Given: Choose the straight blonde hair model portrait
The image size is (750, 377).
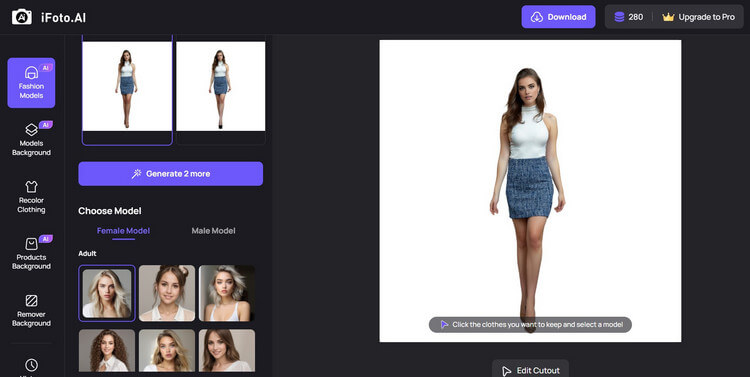Looking at the screenshot, I should pos(107,293).
